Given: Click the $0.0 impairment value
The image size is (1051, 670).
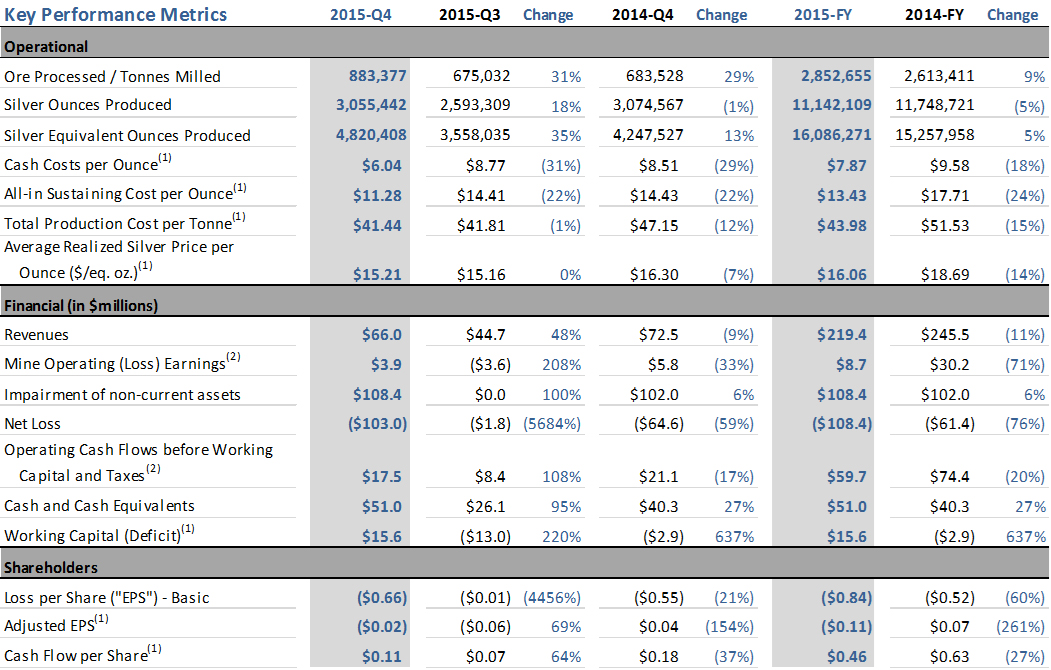Looking at the screenshot, I should coord(490,395).
